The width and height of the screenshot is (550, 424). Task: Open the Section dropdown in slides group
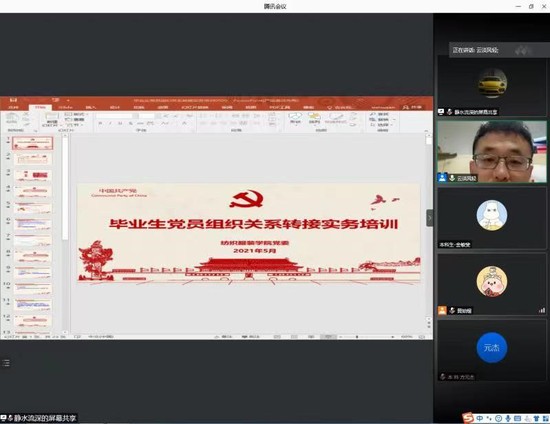coord(74,124)
